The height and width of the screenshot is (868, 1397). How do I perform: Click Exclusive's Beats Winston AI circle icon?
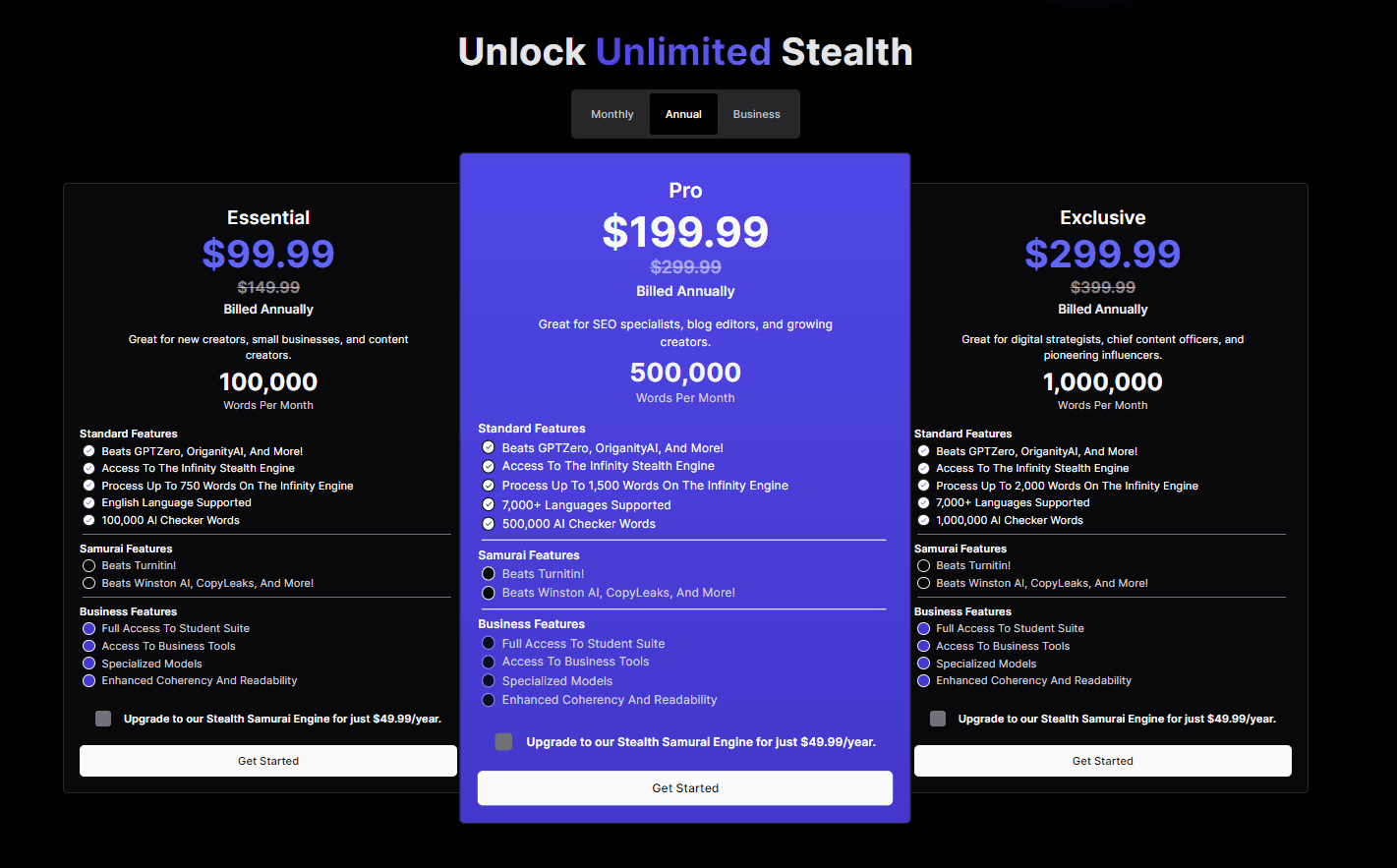(x=924, y=584)
